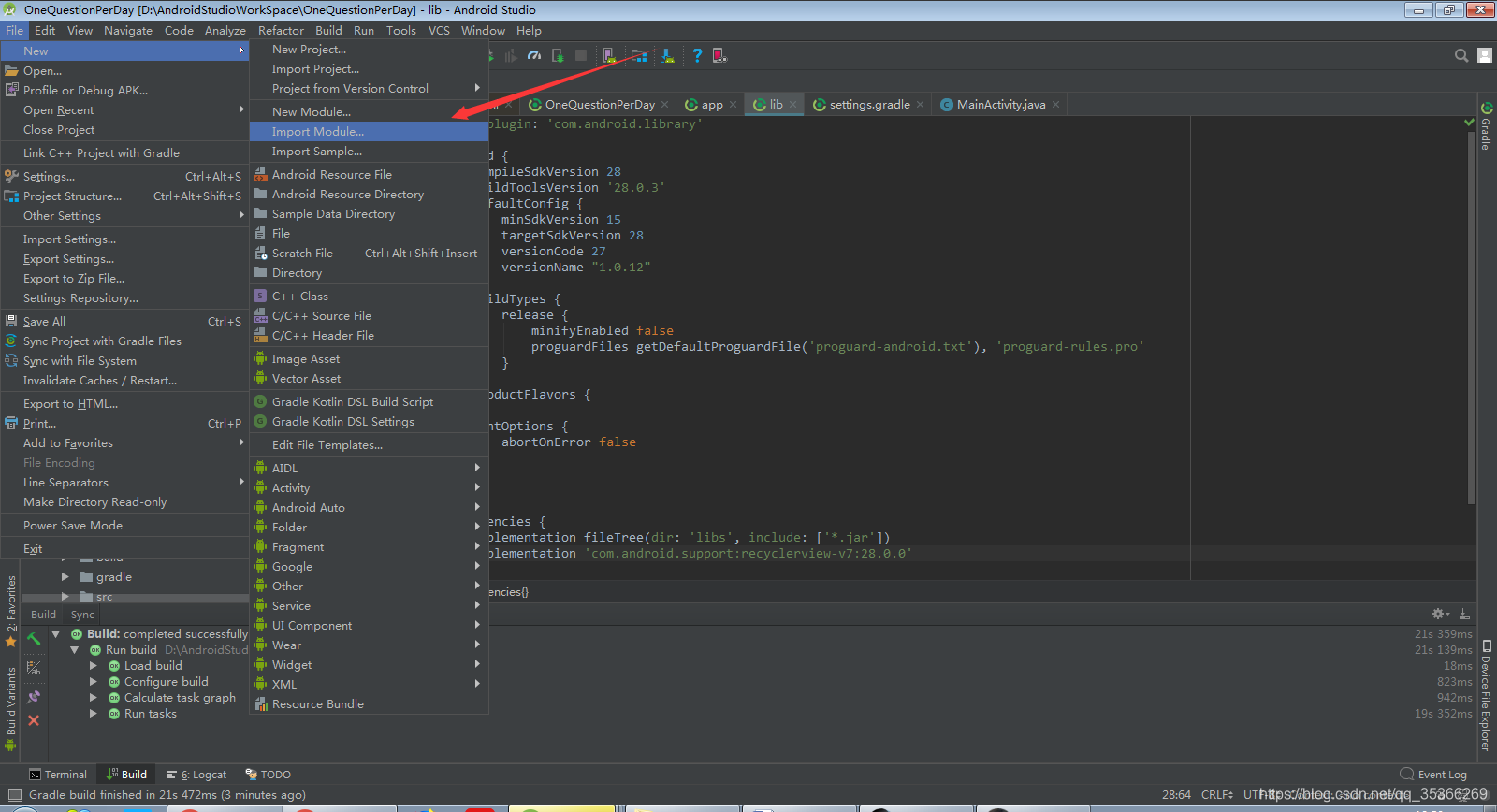Click the CRLF line separator status entry
This screenshot has width=1497, height=812.
tap(1217, 795)
